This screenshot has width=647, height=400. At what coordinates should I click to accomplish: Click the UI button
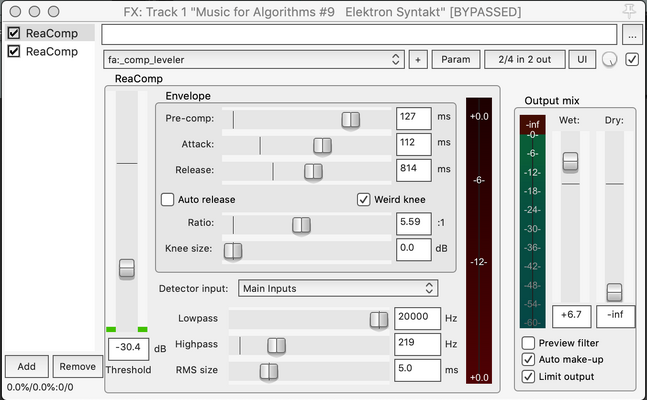[582, 59]
